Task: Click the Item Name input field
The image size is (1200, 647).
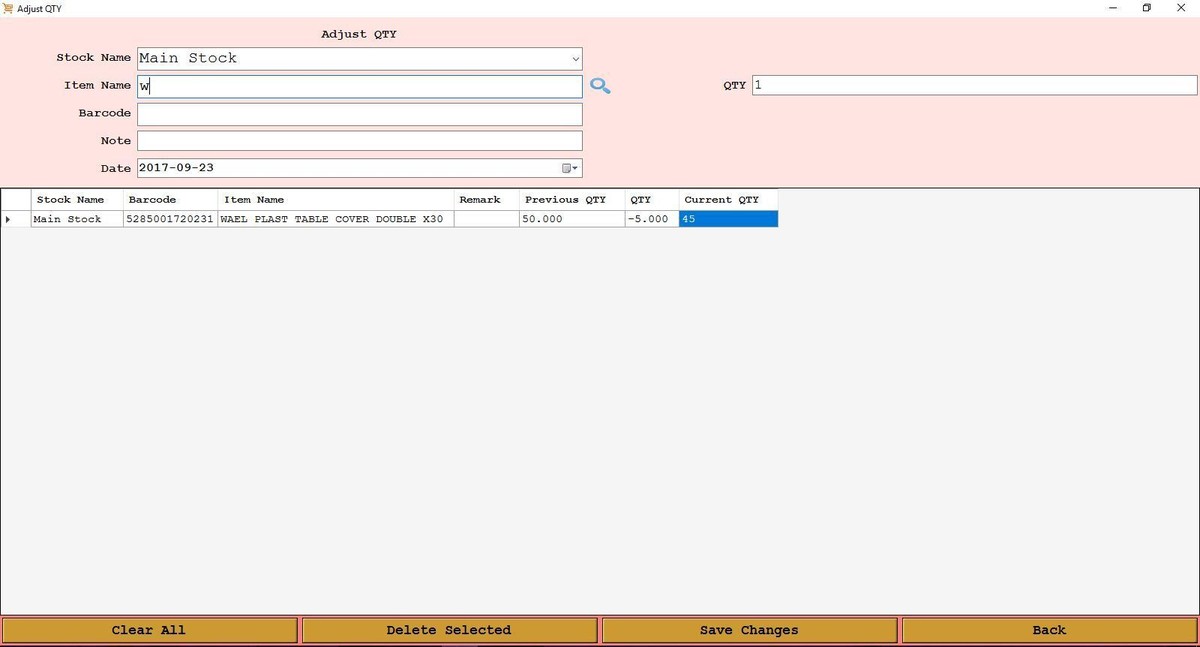Action: (359, 86)
